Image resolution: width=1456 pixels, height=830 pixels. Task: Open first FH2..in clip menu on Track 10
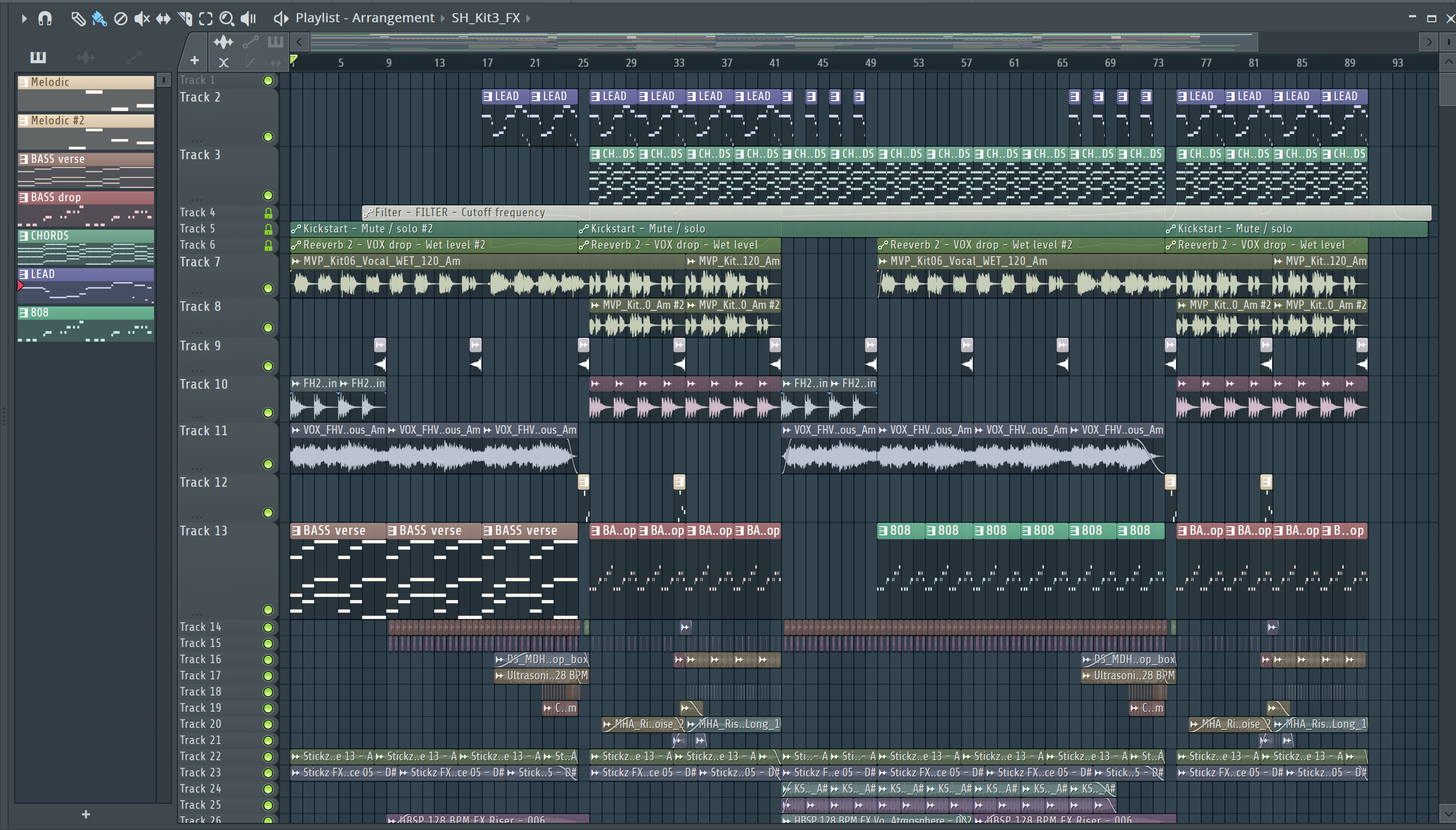point(296,384)
